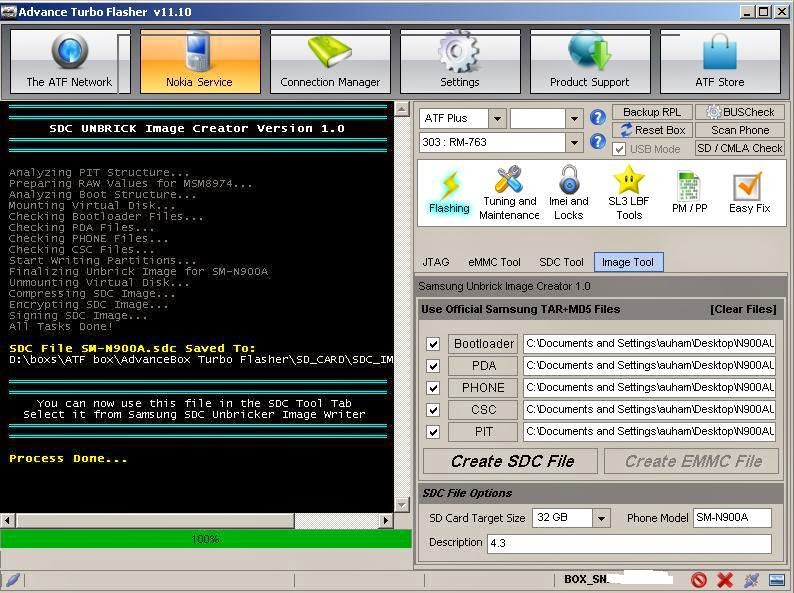This screenshot has width=794, height=593.
Task: Uncheck the Bootloader file checkbox
Action: point(433,344)
